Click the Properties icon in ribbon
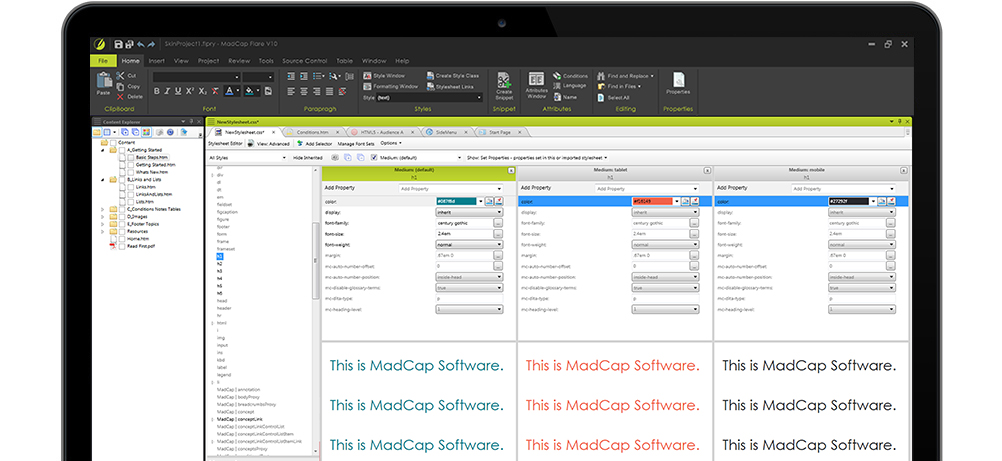The image size is (1002, 461). pos(678,80)
